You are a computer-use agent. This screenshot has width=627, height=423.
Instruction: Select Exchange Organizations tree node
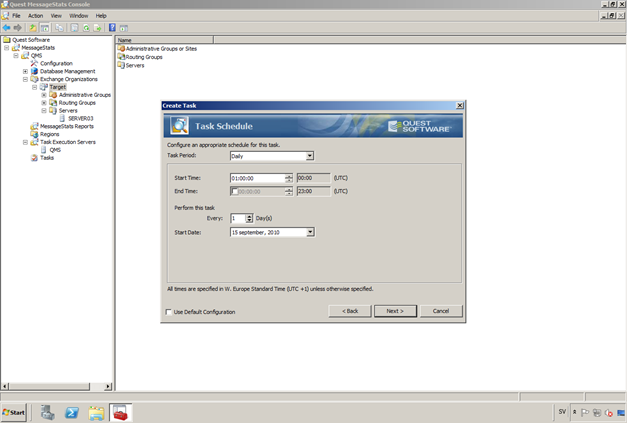click(68, 79)
